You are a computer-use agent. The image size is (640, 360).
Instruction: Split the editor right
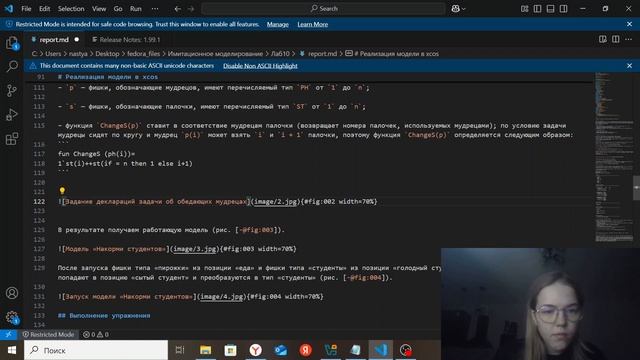coord(616,39)
